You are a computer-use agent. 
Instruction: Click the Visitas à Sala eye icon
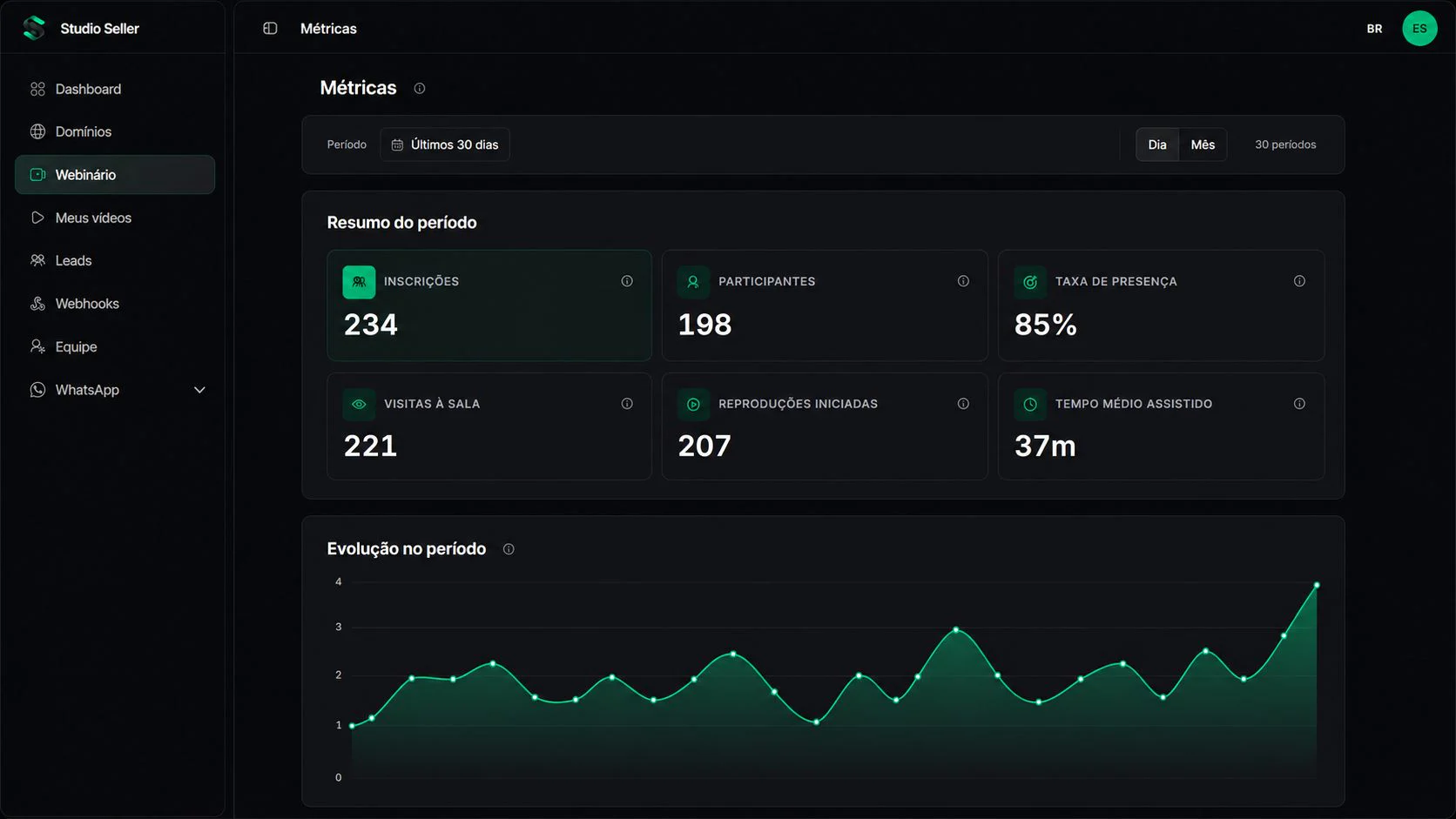pos(359,404)
